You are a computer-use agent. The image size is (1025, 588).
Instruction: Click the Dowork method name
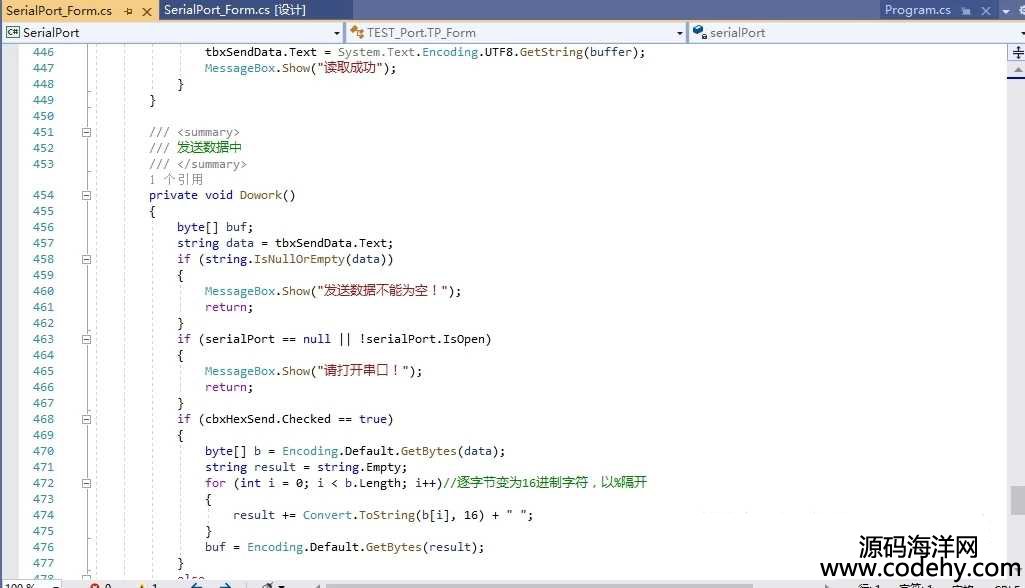pos(260,195)
